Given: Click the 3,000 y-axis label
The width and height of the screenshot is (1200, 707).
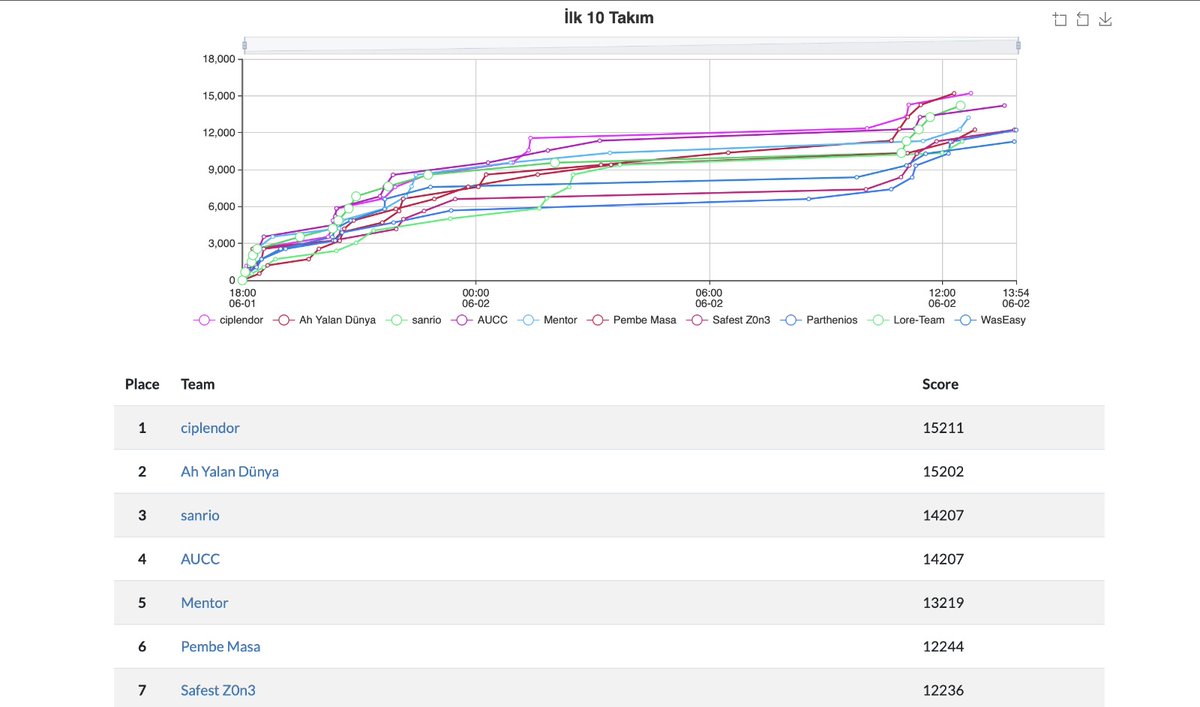Looking at the screenshot, I should click(x=221, y=244).
